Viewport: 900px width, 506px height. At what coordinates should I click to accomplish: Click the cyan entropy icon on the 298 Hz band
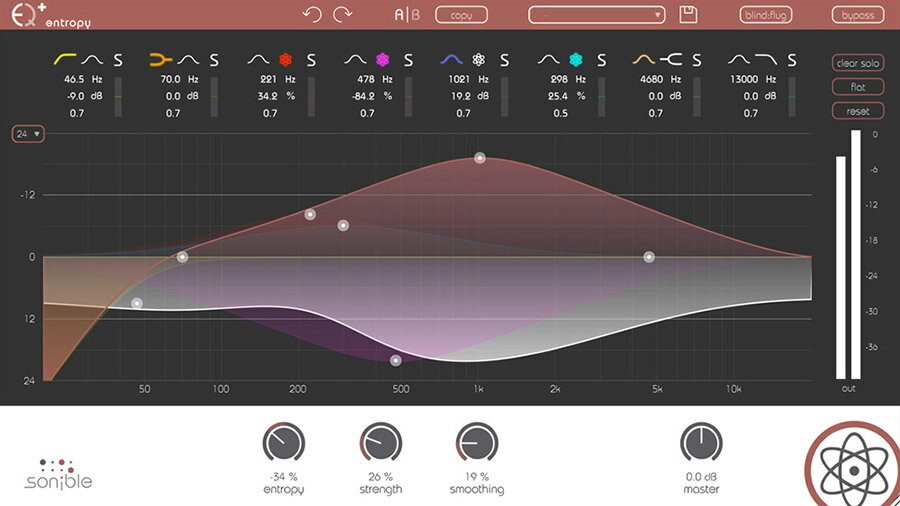pyautogui.click(x=574, y=60)
